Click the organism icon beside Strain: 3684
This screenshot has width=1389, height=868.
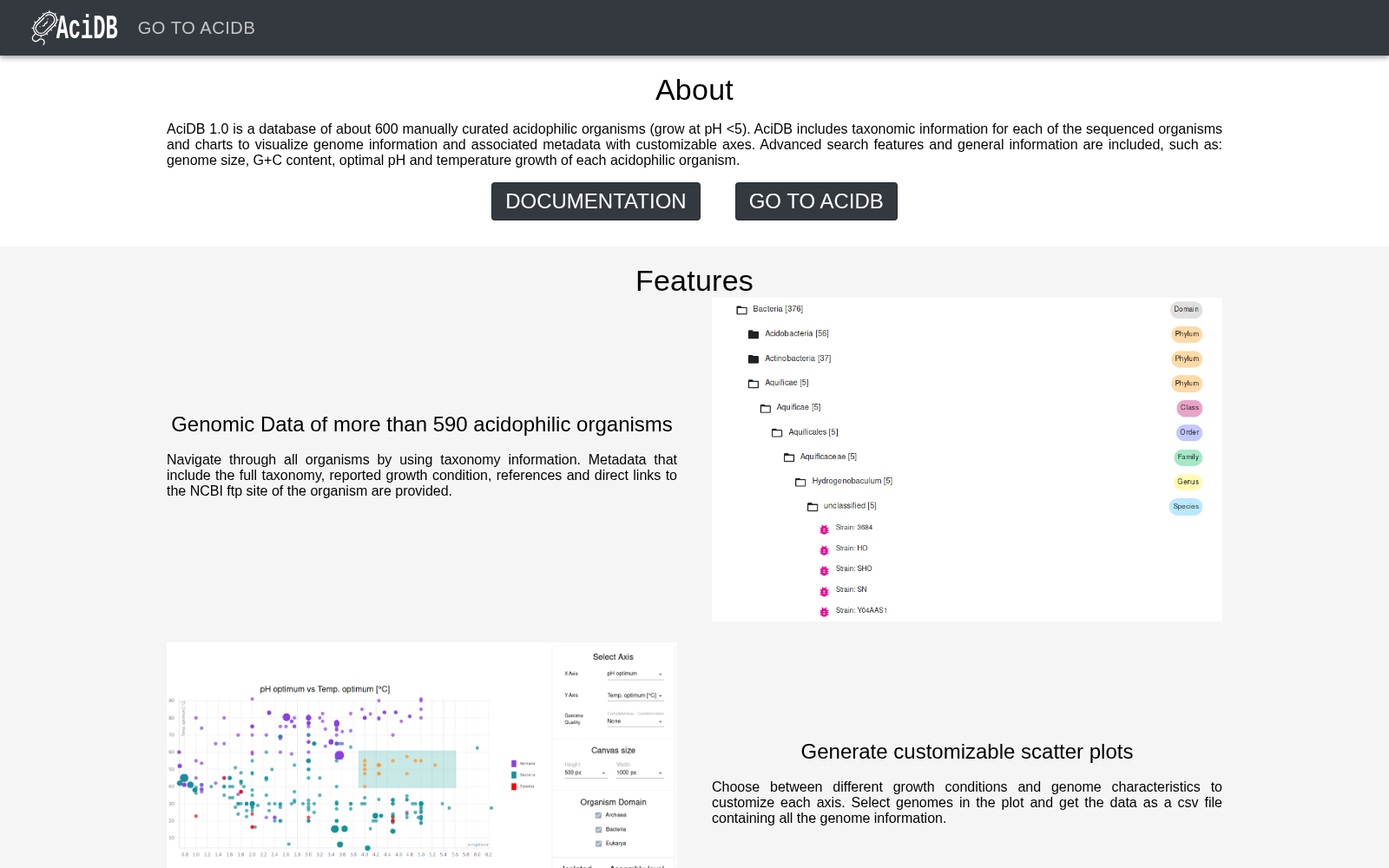(824, 529)
